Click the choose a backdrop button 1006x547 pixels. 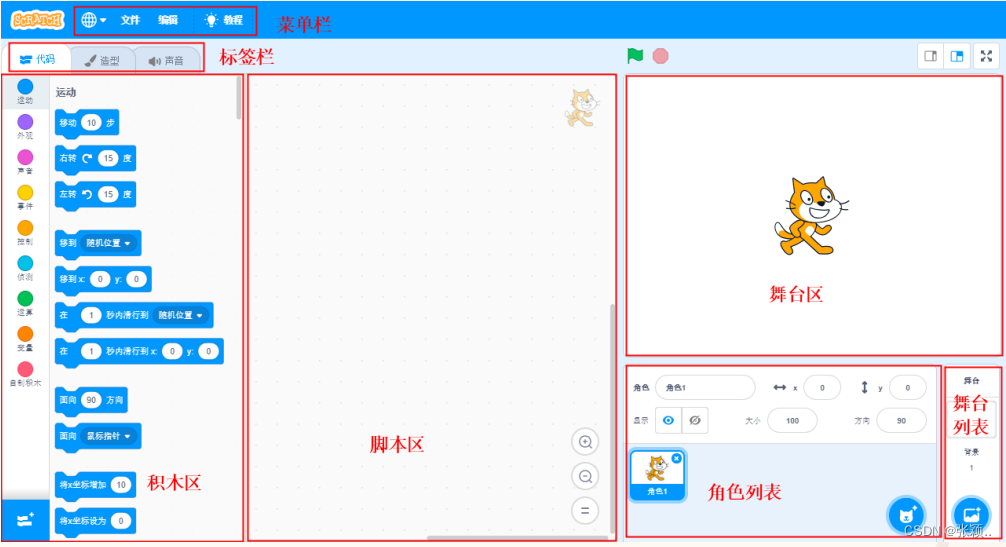[971, 514]
